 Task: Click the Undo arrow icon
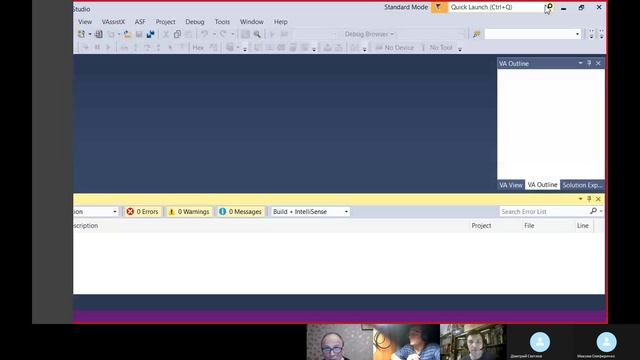204,34
